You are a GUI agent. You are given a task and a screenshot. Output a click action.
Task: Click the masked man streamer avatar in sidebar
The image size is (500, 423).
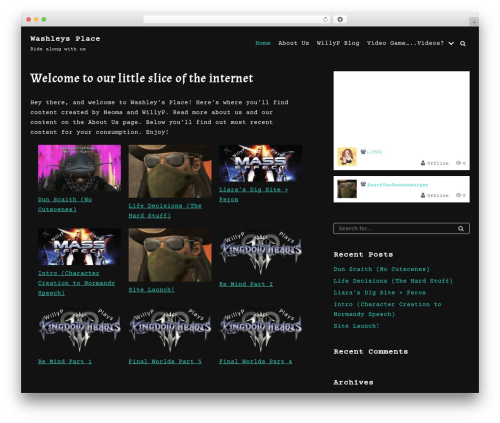tap(347, 189)
